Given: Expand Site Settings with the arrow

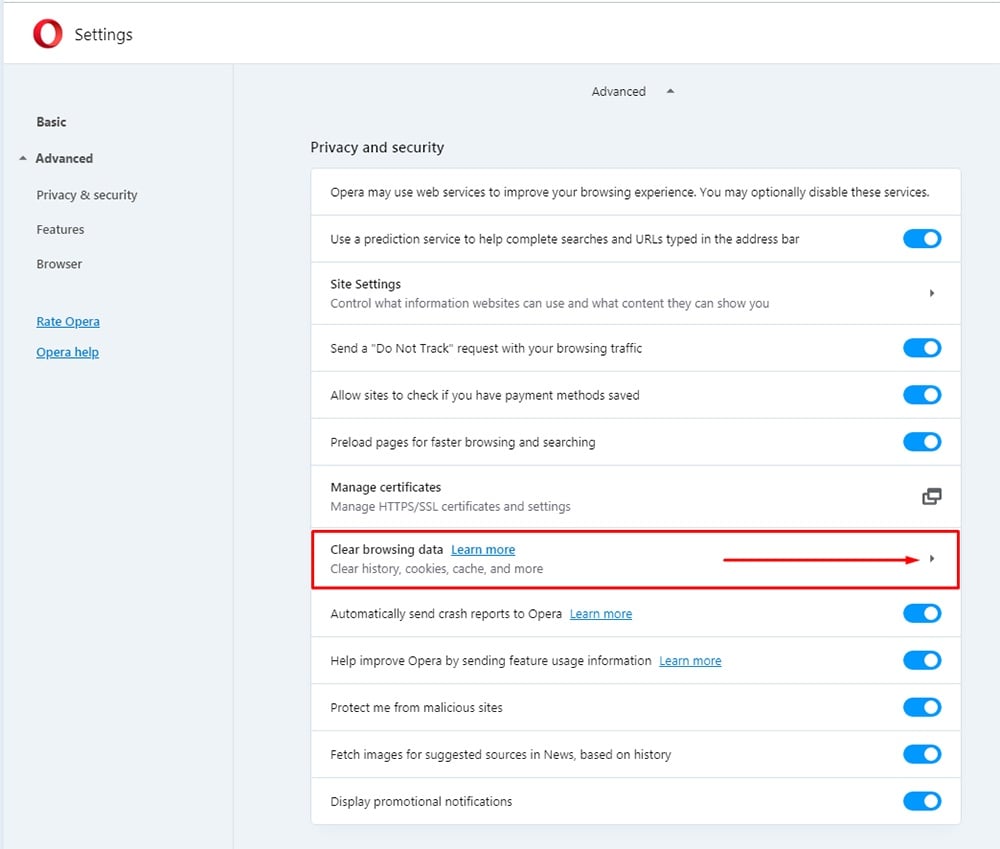Looking at the screenshot, I should (x=932, y=293).
